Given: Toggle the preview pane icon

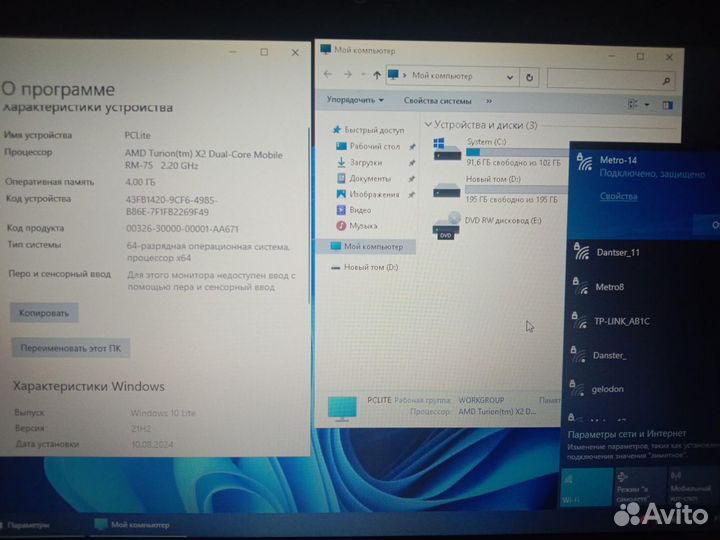Looking at the screenshot, I should click(x=668, y=105).
